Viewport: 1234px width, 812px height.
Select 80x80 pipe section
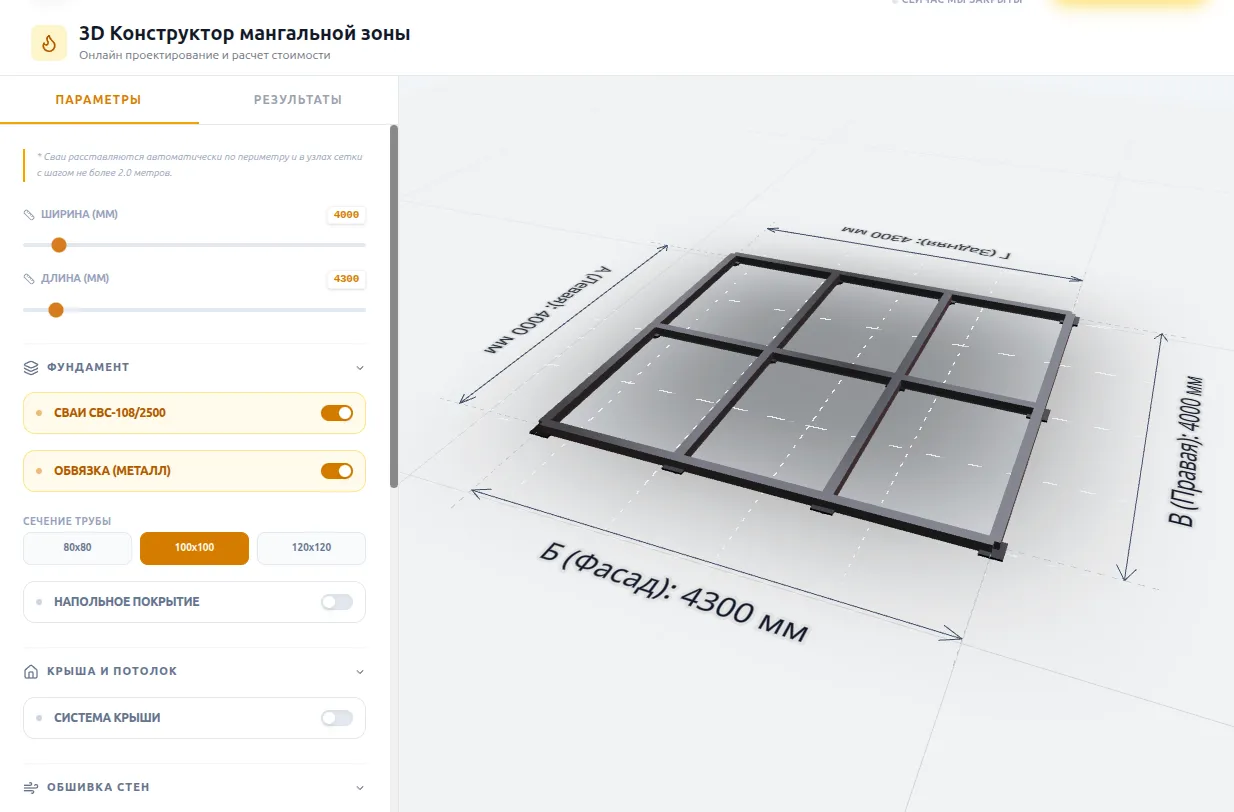pos(78,548)
